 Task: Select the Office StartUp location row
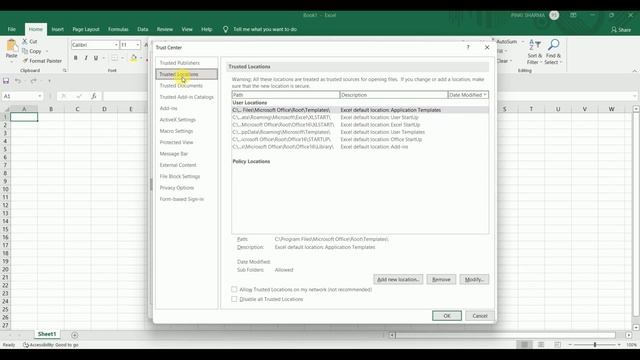[360, 140]
